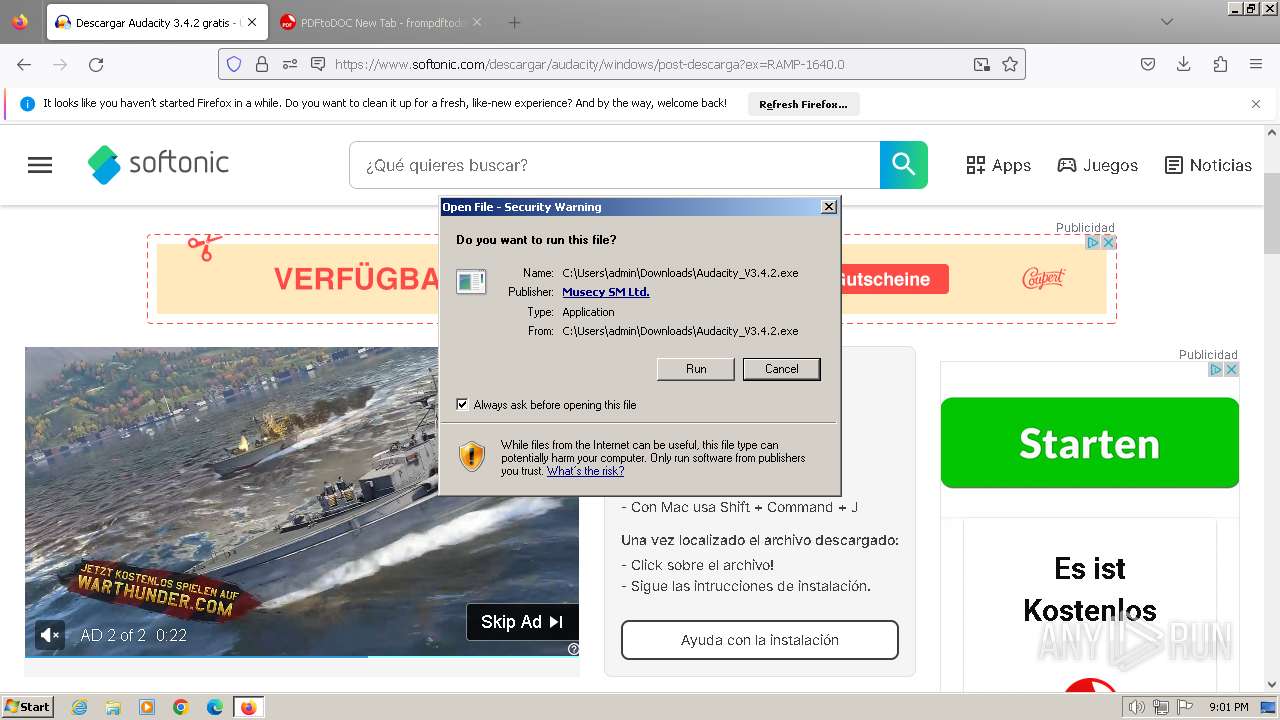Open the media player taskbar icon
This screenshot has height=720, width=1280.
coord(147,707)
